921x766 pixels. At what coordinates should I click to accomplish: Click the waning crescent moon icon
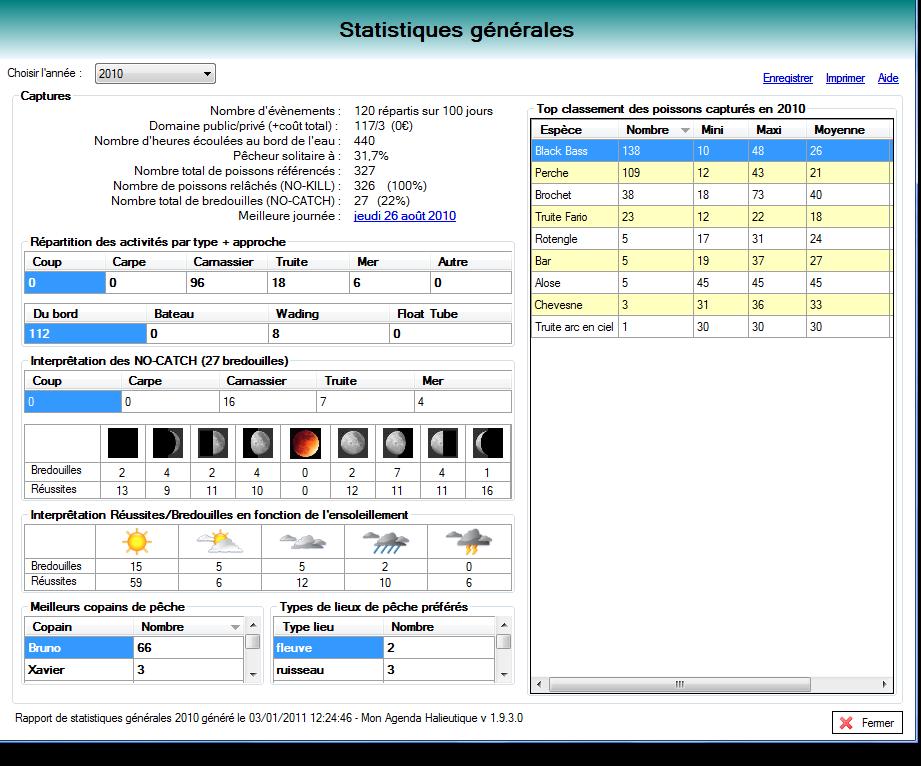488,443
